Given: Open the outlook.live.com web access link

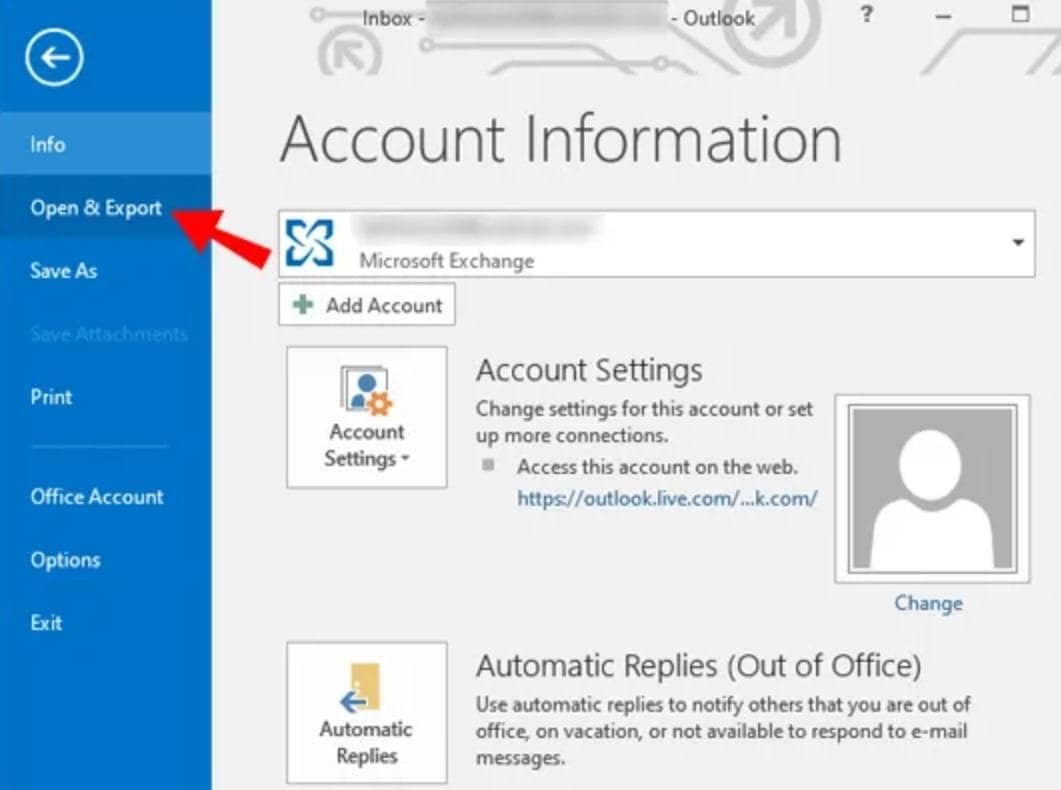Looking at the screenshot, I should 667,498.
